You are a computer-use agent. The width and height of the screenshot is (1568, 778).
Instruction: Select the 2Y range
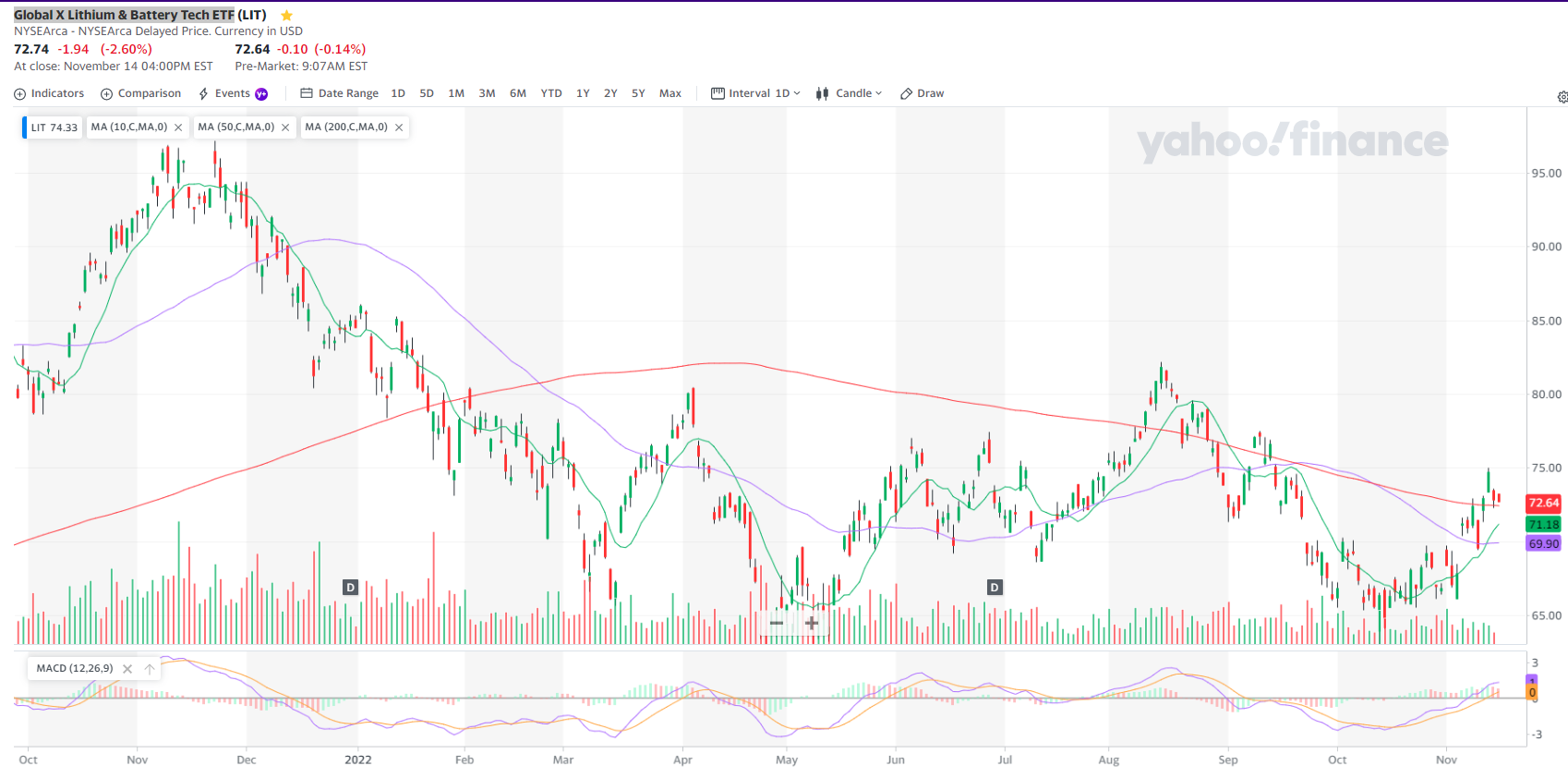tap(610, 93)
